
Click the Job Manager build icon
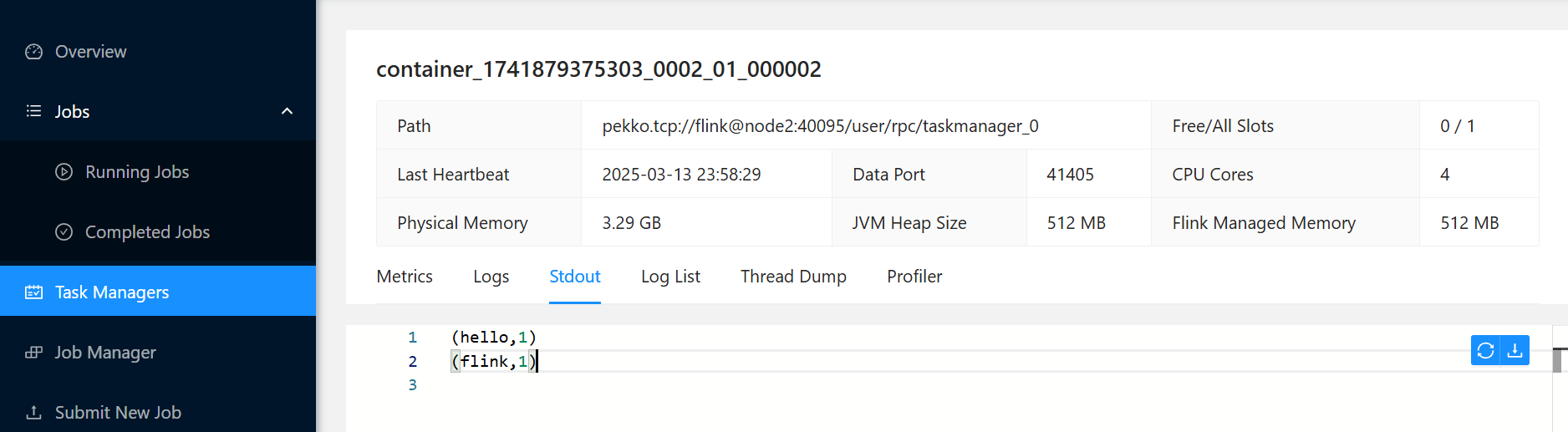coord(33,353)
